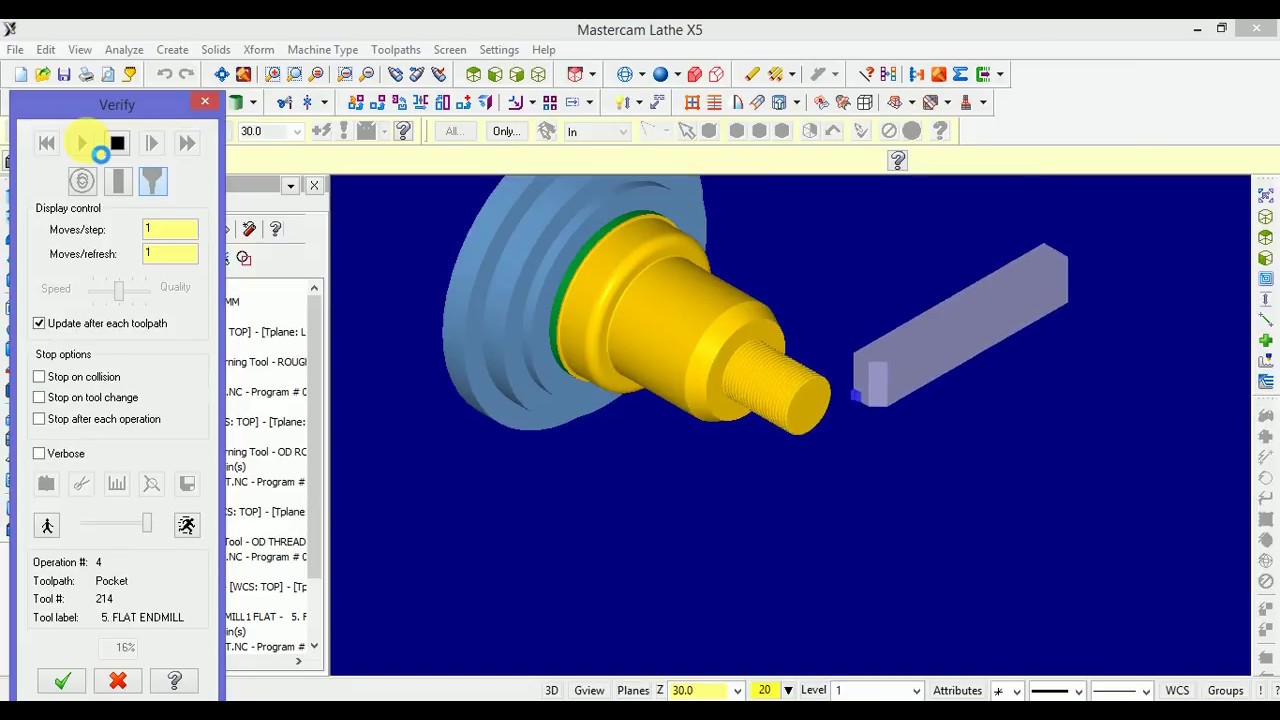Click the globe wireframe display icon
1280x720 pixels.
tap(625, 74)
